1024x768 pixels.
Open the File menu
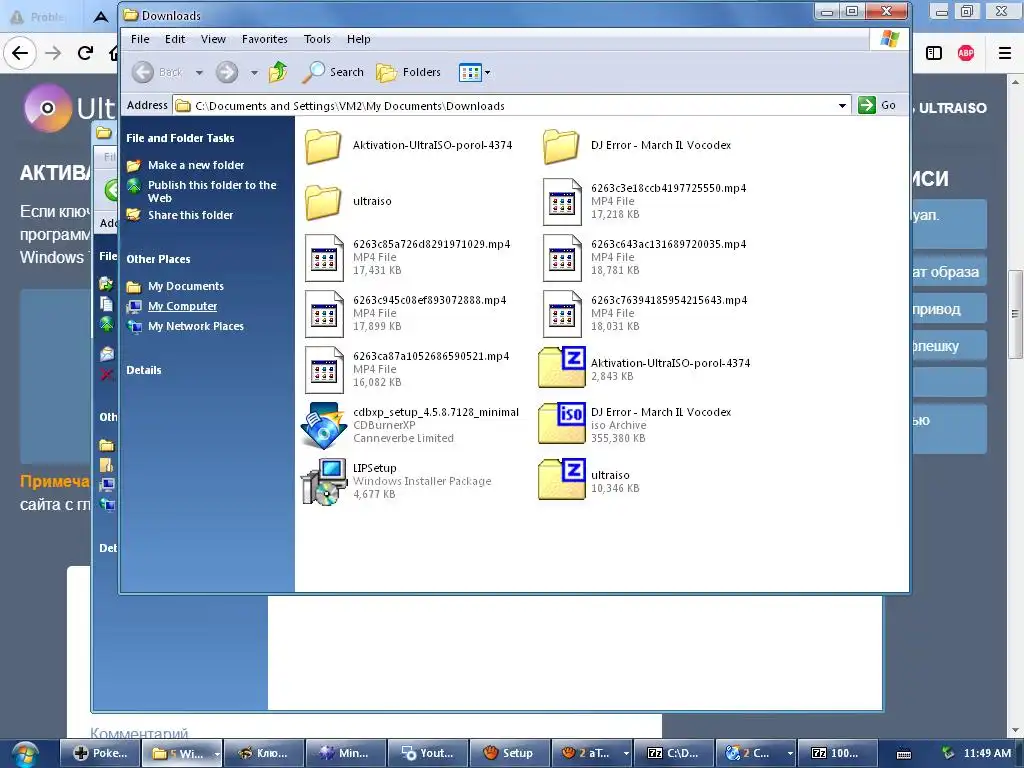coord(140,39)
